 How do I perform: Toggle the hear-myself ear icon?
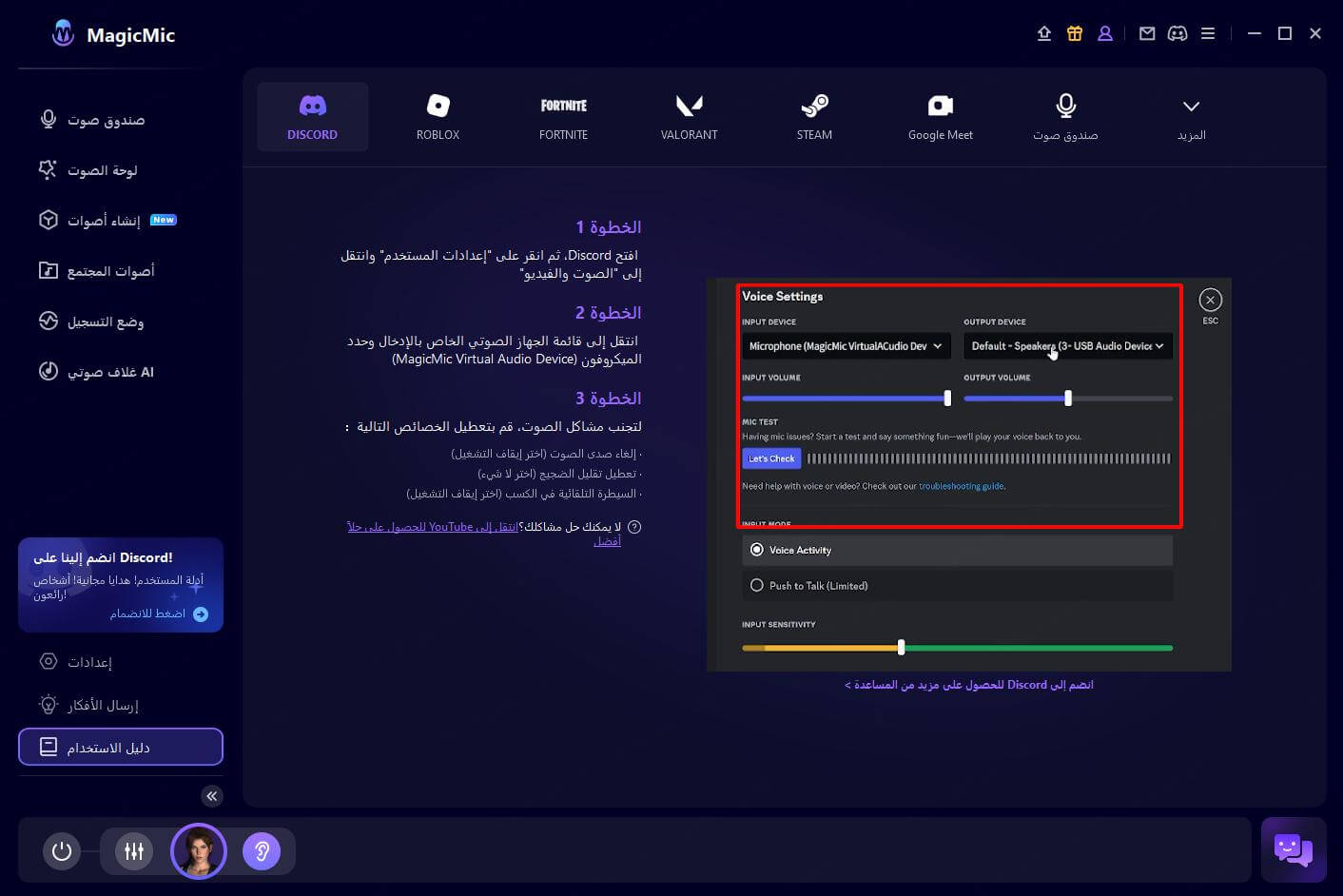point(262,851)
